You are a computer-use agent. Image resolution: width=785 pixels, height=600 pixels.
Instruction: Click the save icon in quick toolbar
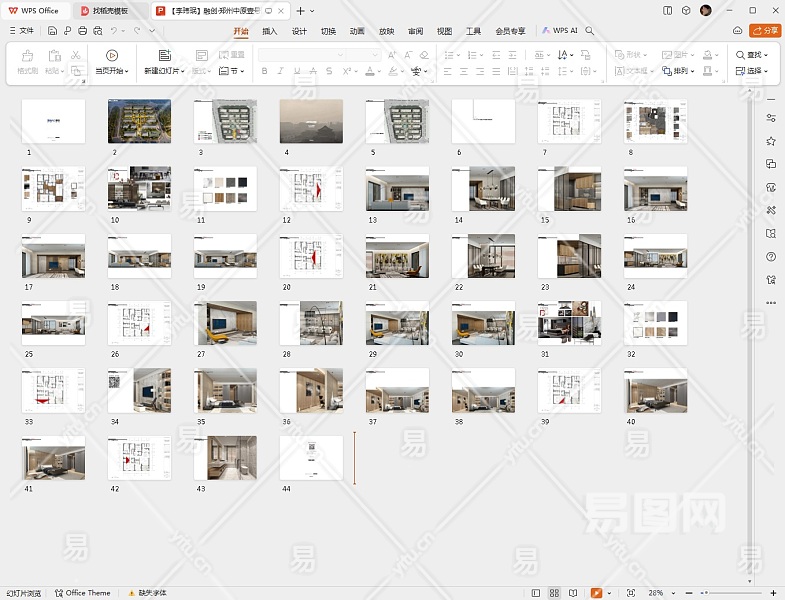pyautogui.click(x=54, y=31)
